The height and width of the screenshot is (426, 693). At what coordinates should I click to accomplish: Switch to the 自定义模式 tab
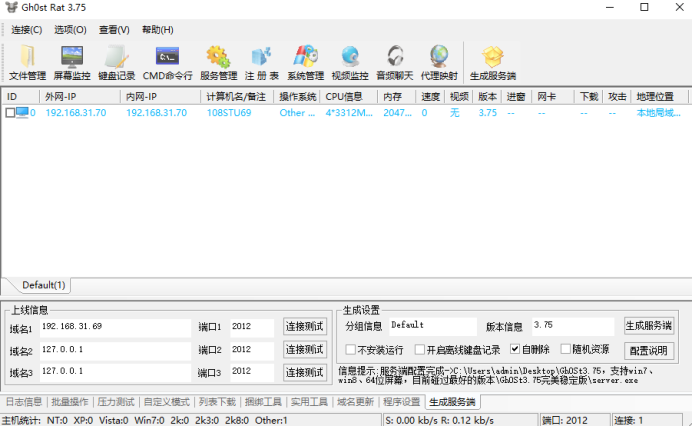167,402
